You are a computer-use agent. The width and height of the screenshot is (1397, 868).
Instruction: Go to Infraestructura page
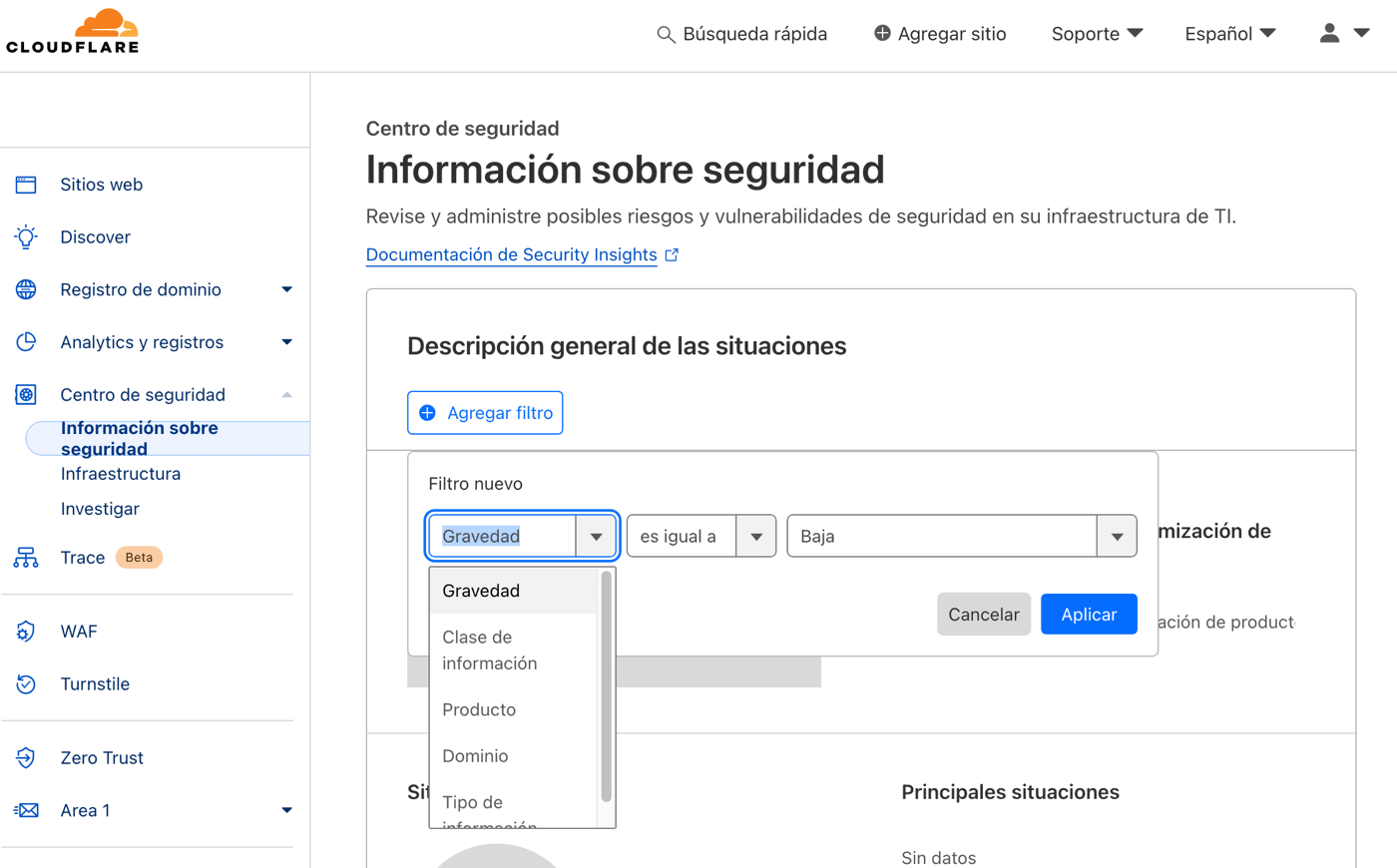pos(121,474)
